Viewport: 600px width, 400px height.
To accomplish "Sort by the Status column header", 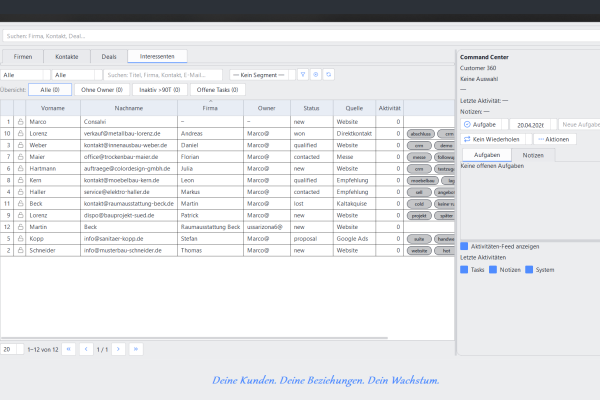I will 311,108.
